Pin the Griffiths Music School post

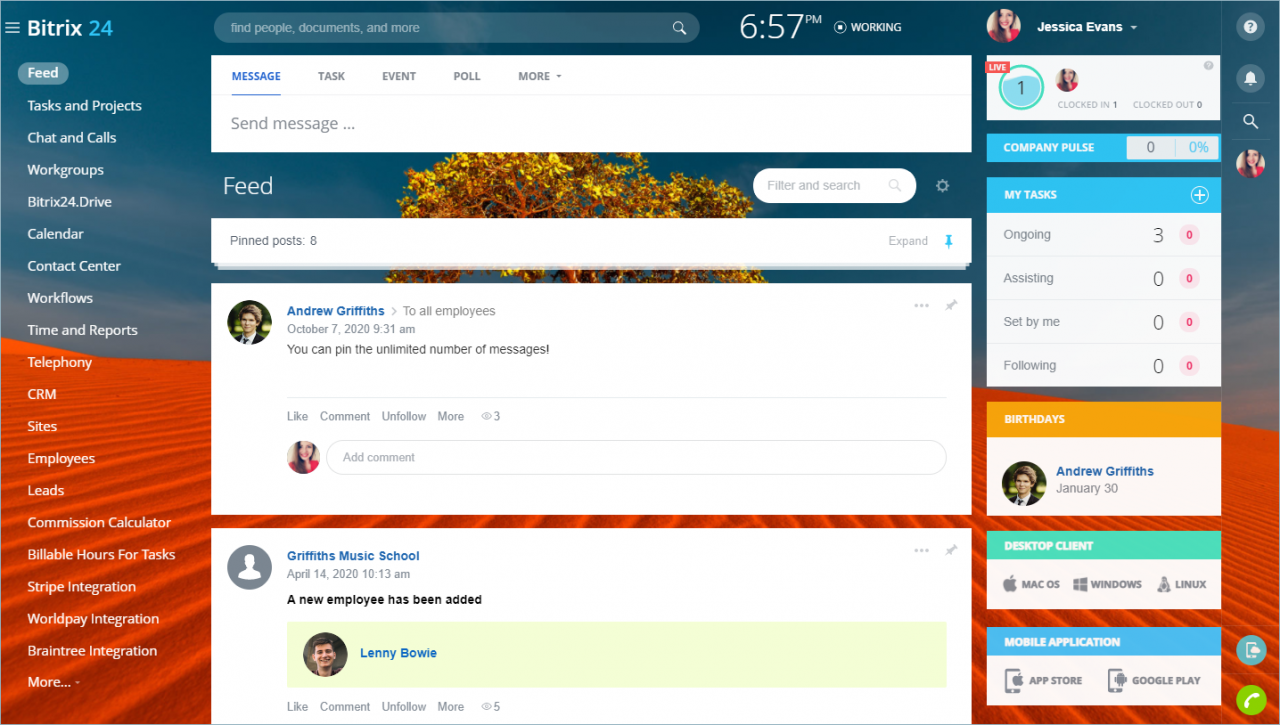pyautogui.click(x=951, y=550)
